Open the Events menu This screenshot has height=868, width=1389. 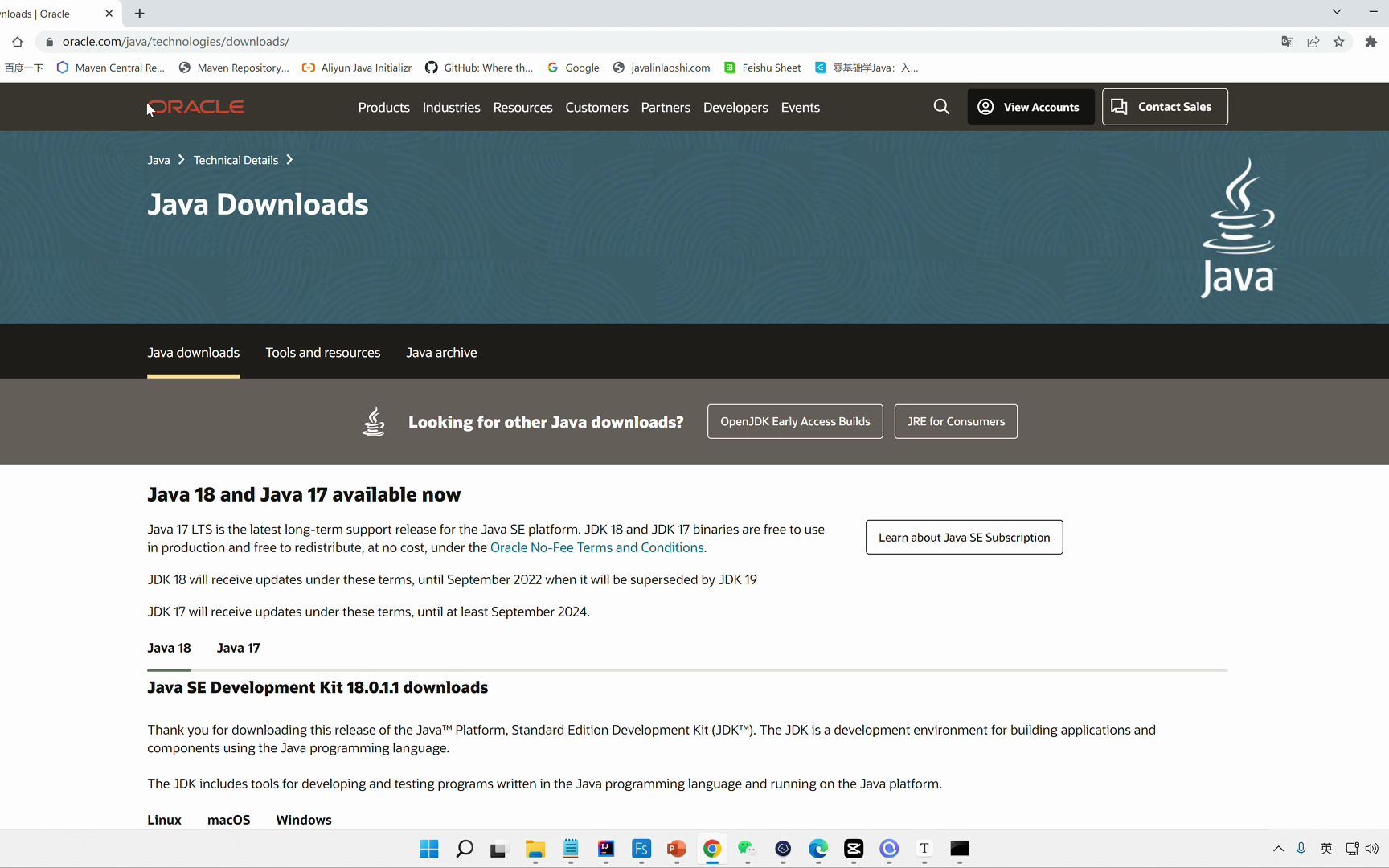coord(801,107)
